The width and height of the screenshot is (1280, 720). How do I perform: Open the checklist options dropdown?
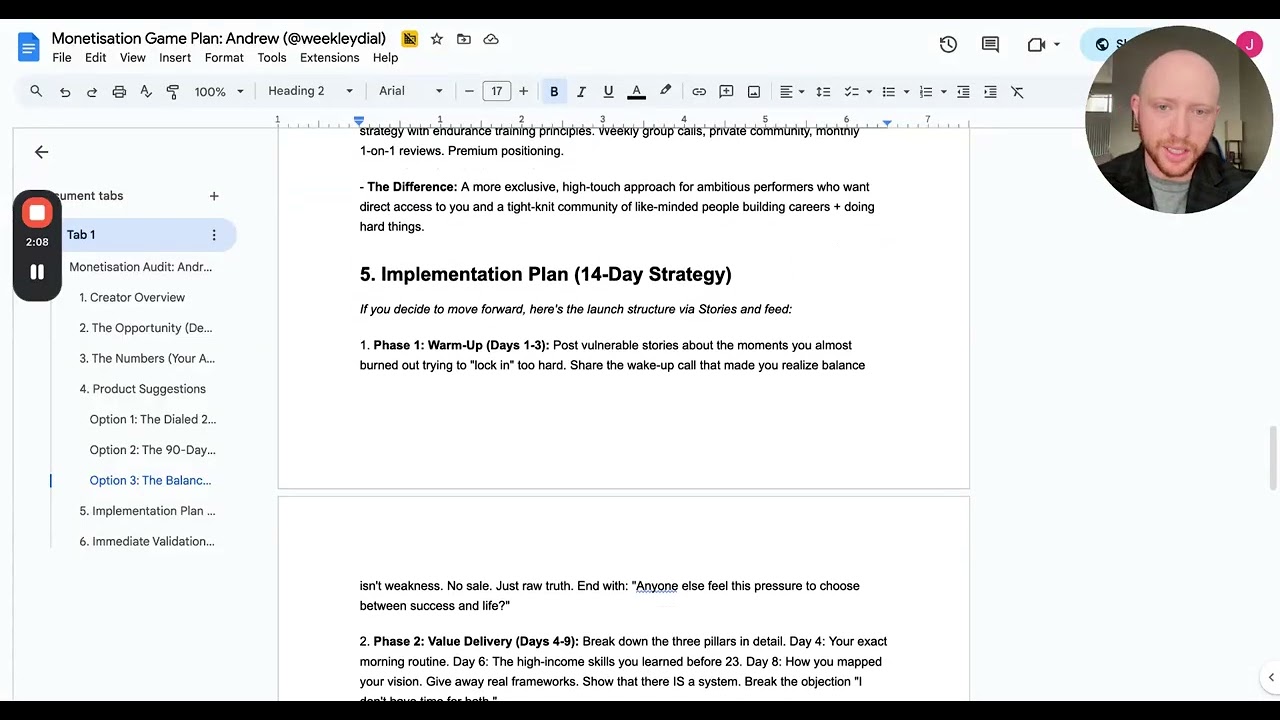869,91
